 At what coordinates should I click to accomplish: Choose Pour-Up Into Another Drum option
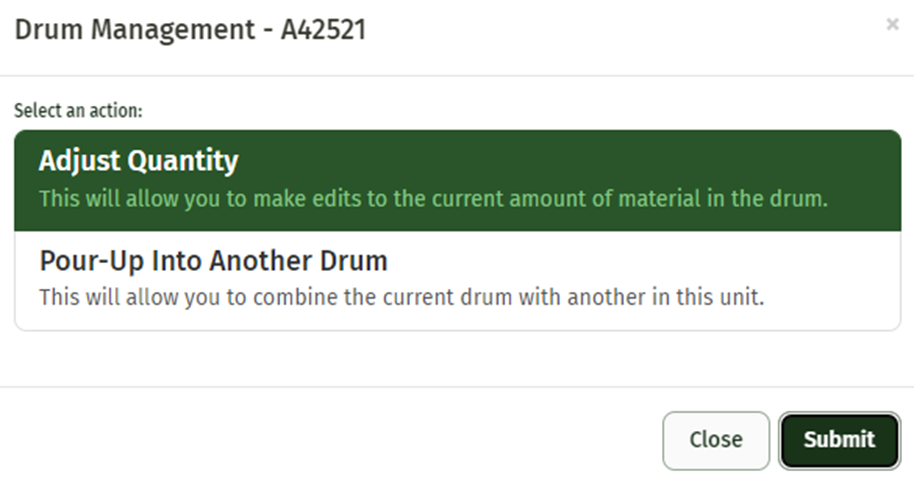point(457,280)
